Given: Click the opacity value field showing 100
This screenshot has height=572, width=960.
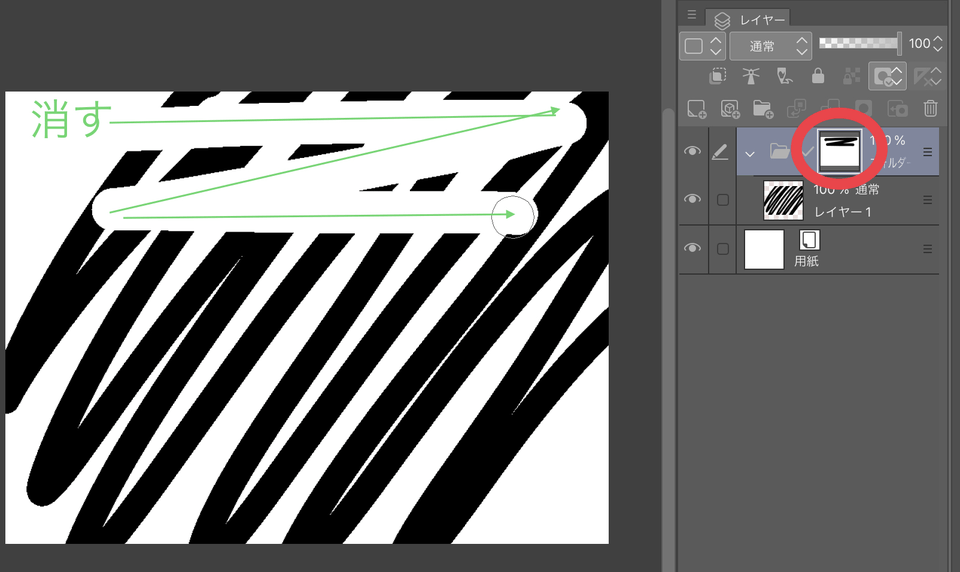Looking at the screenshot, I should click(x=919, y=43).
